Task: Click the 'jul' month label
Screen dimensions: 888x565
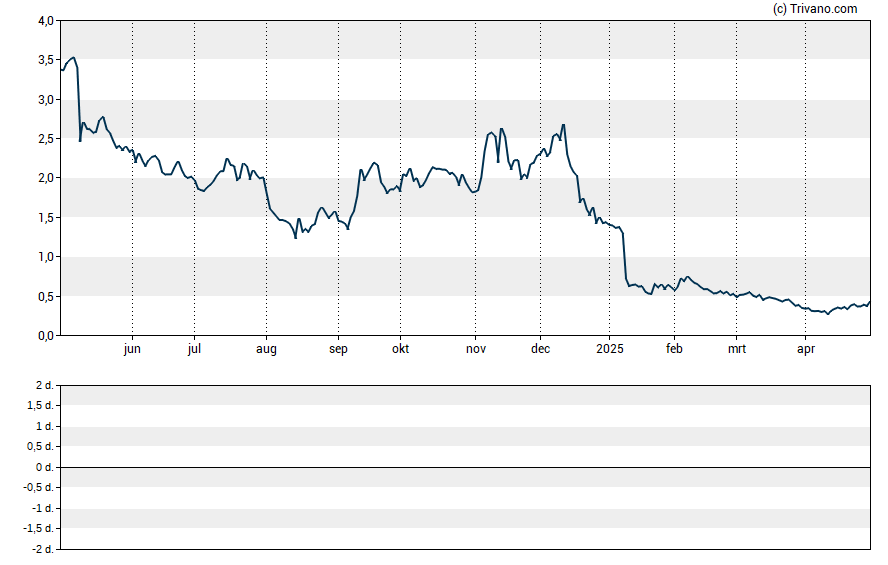Action: tap(194, 349)
